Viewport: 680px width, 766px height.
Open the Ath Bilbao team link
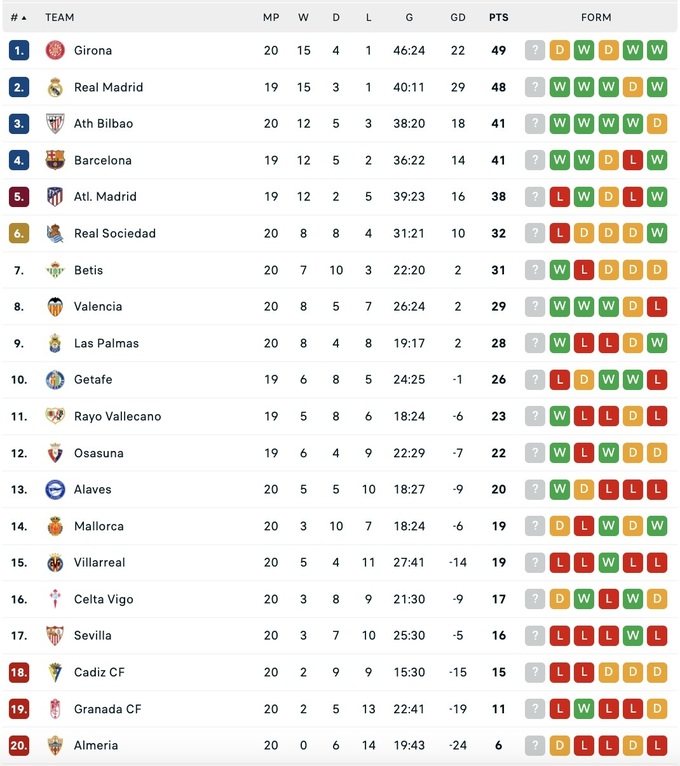click(103, 124)
